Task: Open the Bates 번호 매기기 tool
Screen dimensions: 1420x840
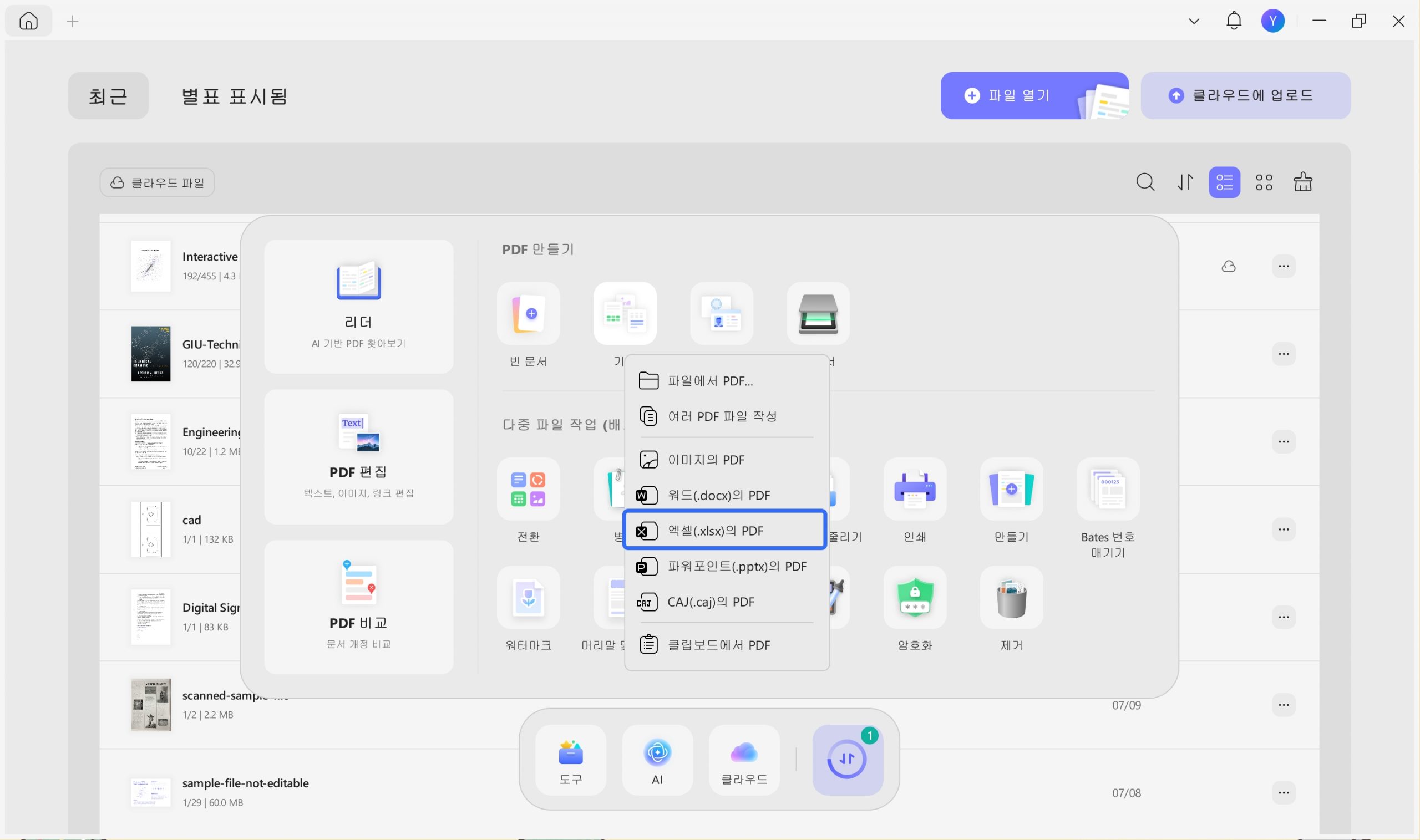Action: click(1108, 489)
